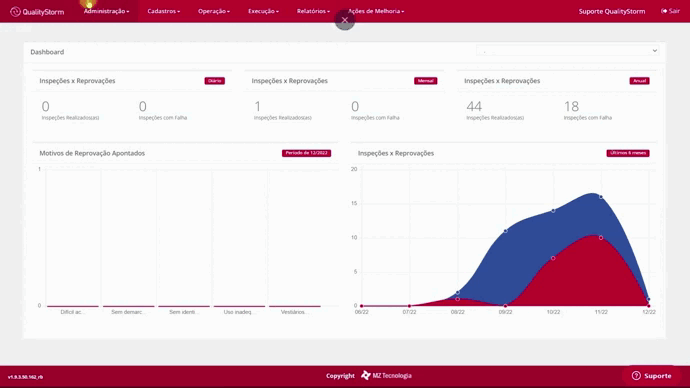This screenshot has width=690, height=388.
Task: Click the blue data point at 08/22
Action: coord(458,292)
